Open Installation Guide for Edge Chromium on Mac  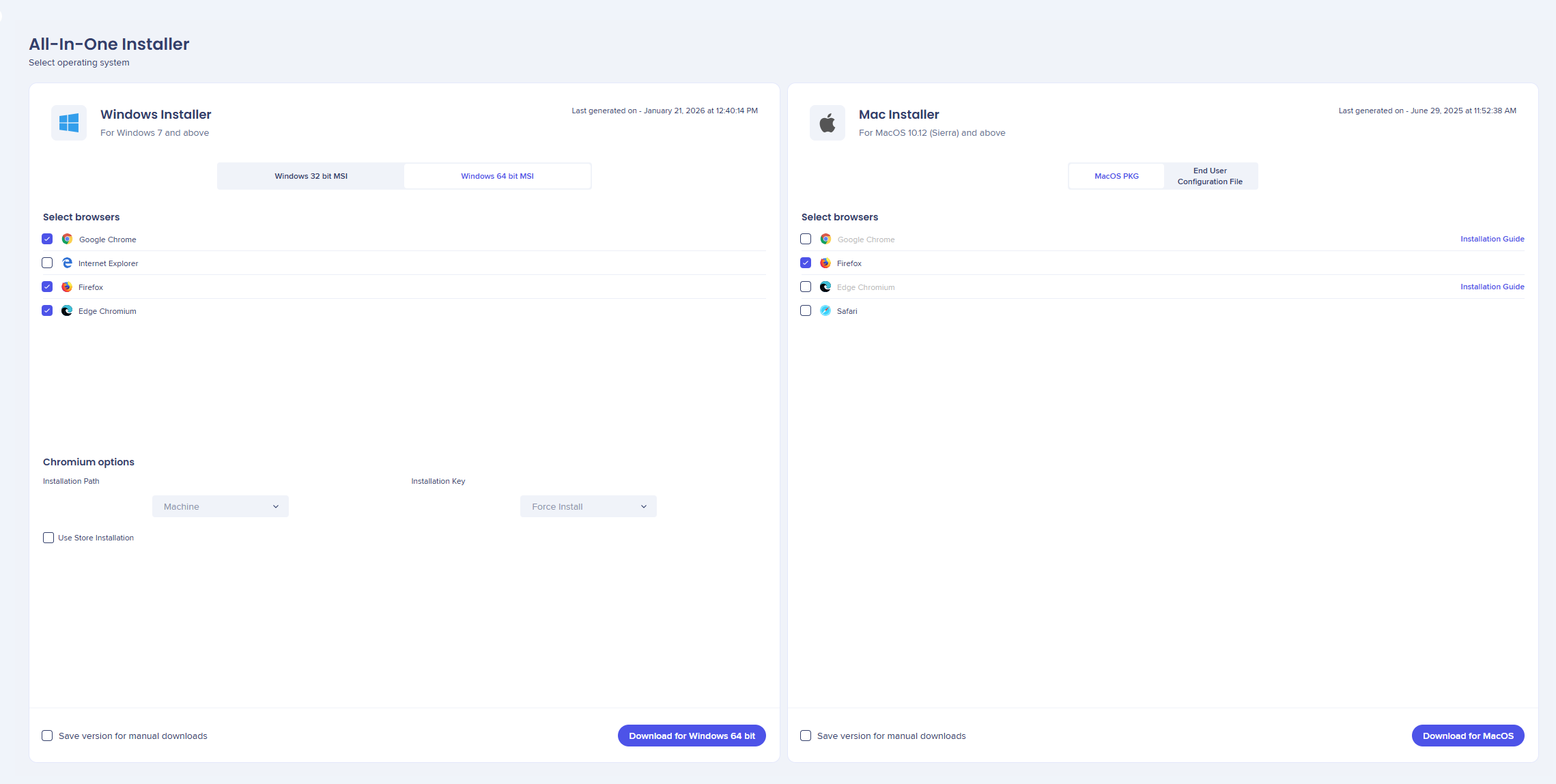(x=1493, y=287)
